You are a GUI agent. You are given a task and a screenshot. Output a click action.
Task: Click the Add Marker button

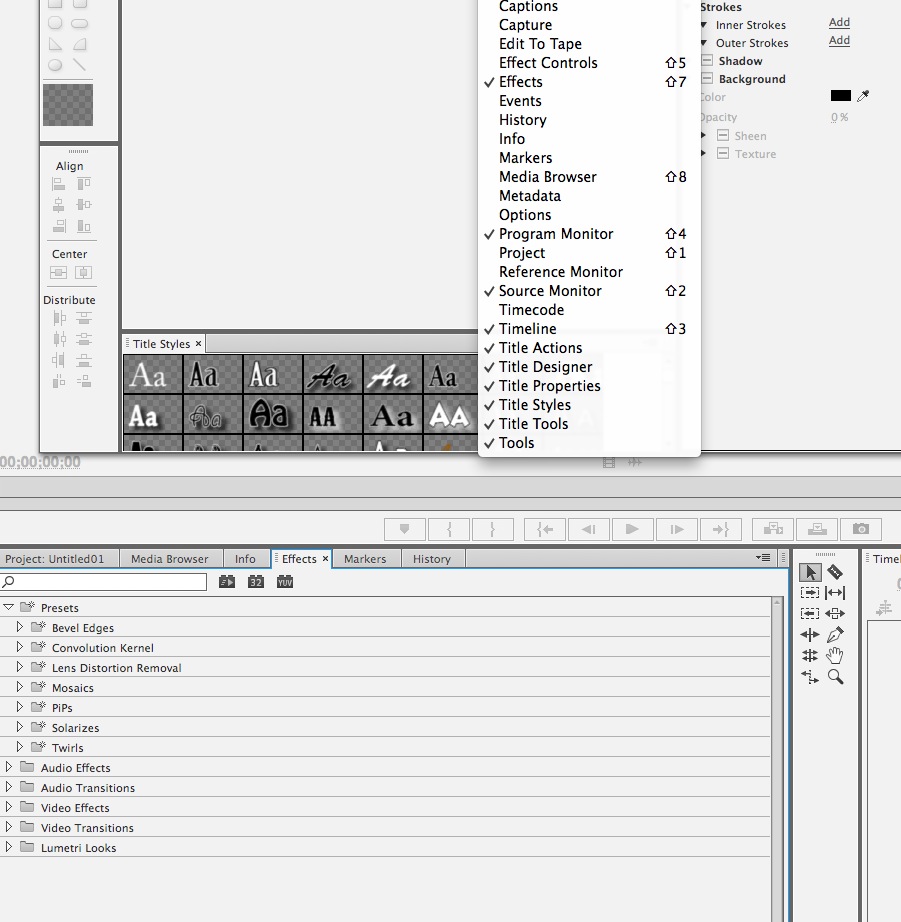(x=405, y=529)
